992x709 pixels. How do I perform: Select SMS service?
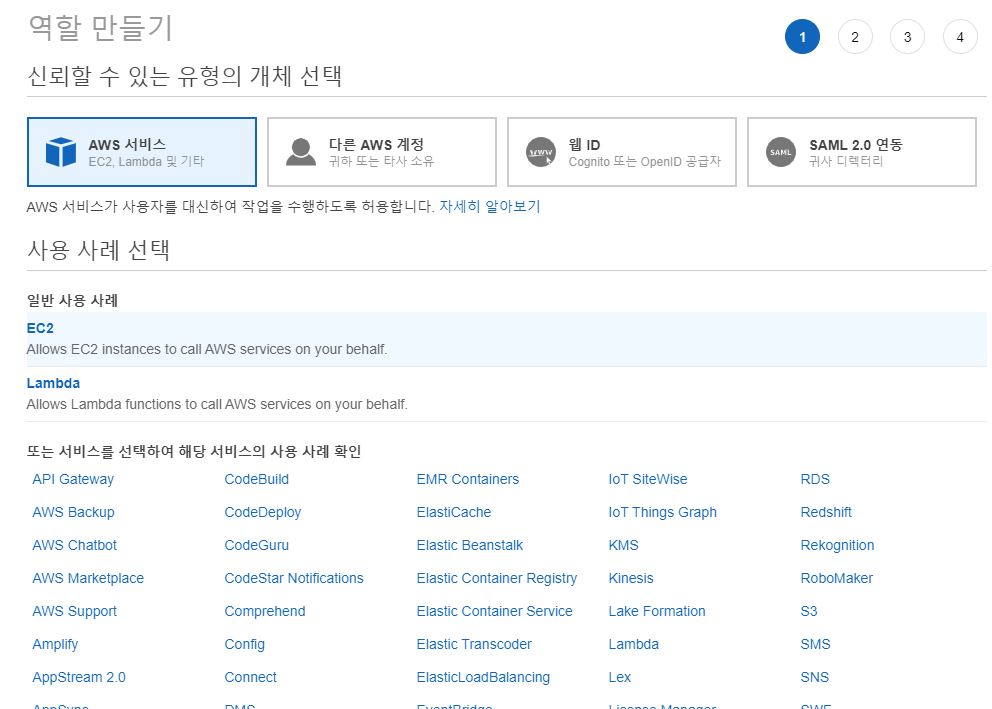click(x=815, y=644)
